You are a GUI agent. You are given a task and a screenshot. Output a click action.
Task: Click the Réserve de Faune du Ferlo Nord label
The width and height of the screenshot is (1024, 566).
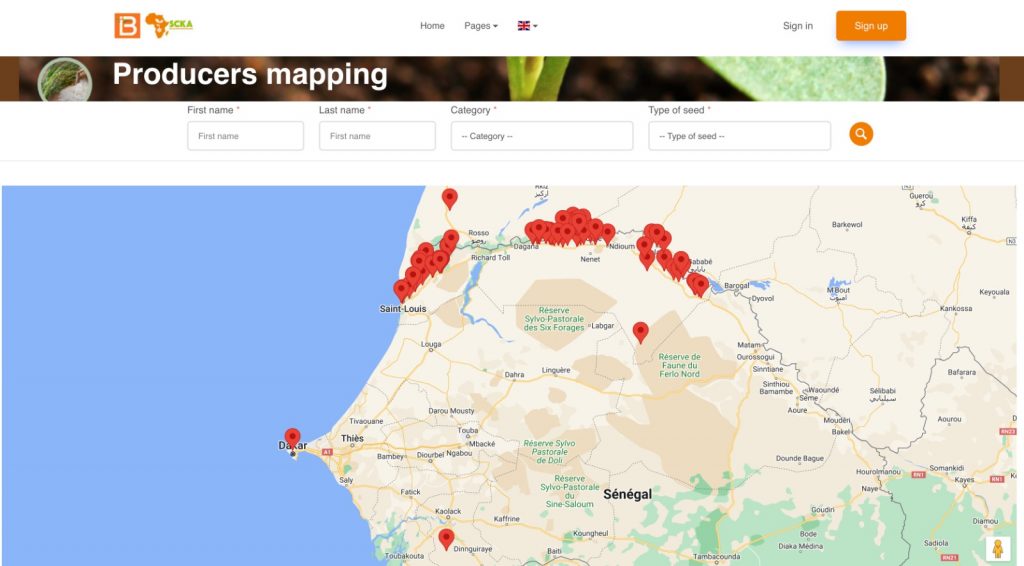(x=679, y=366)
